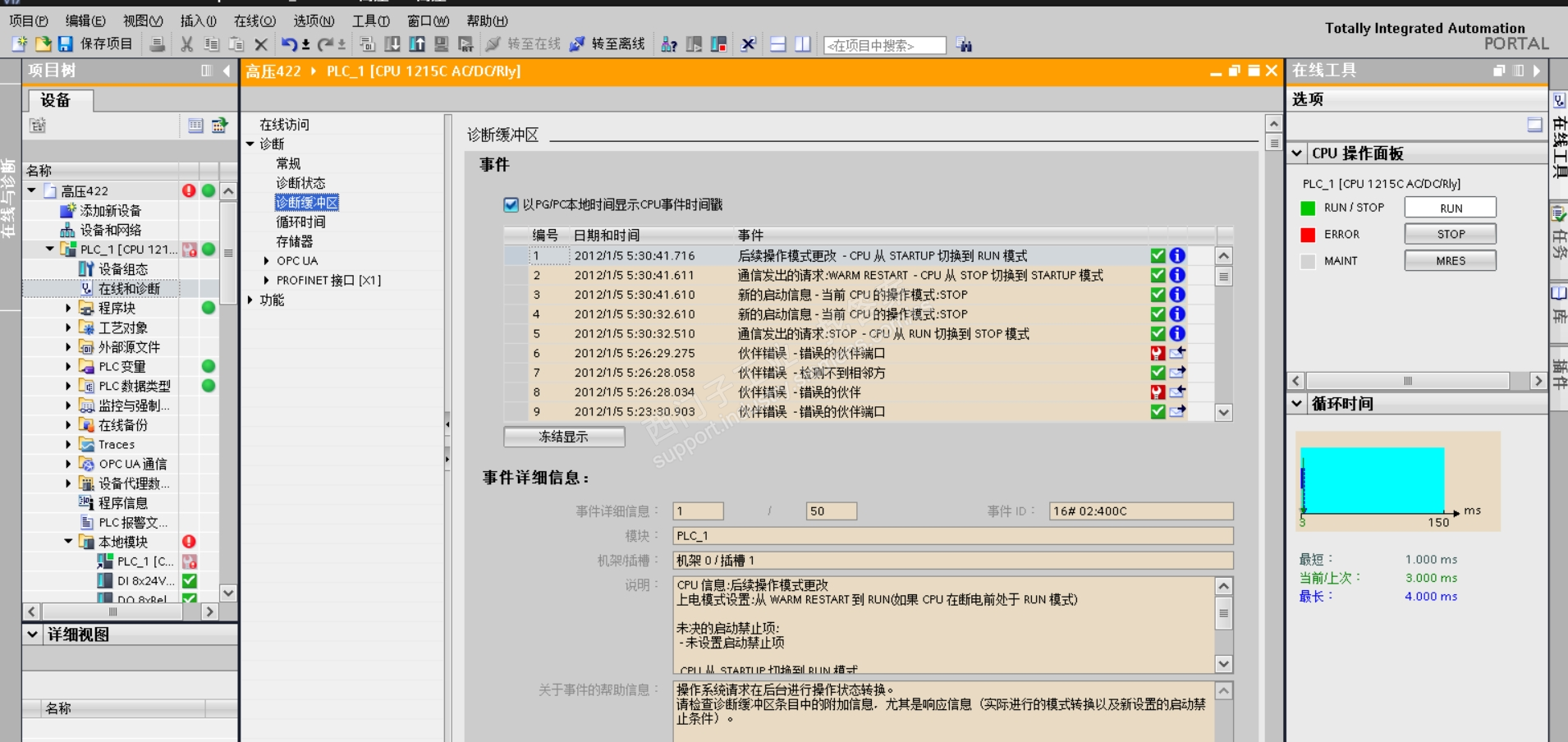Viewport: 1568px width, 742px height.
Task: Click the 转至离线 button label
Action: tap(618, 44)
